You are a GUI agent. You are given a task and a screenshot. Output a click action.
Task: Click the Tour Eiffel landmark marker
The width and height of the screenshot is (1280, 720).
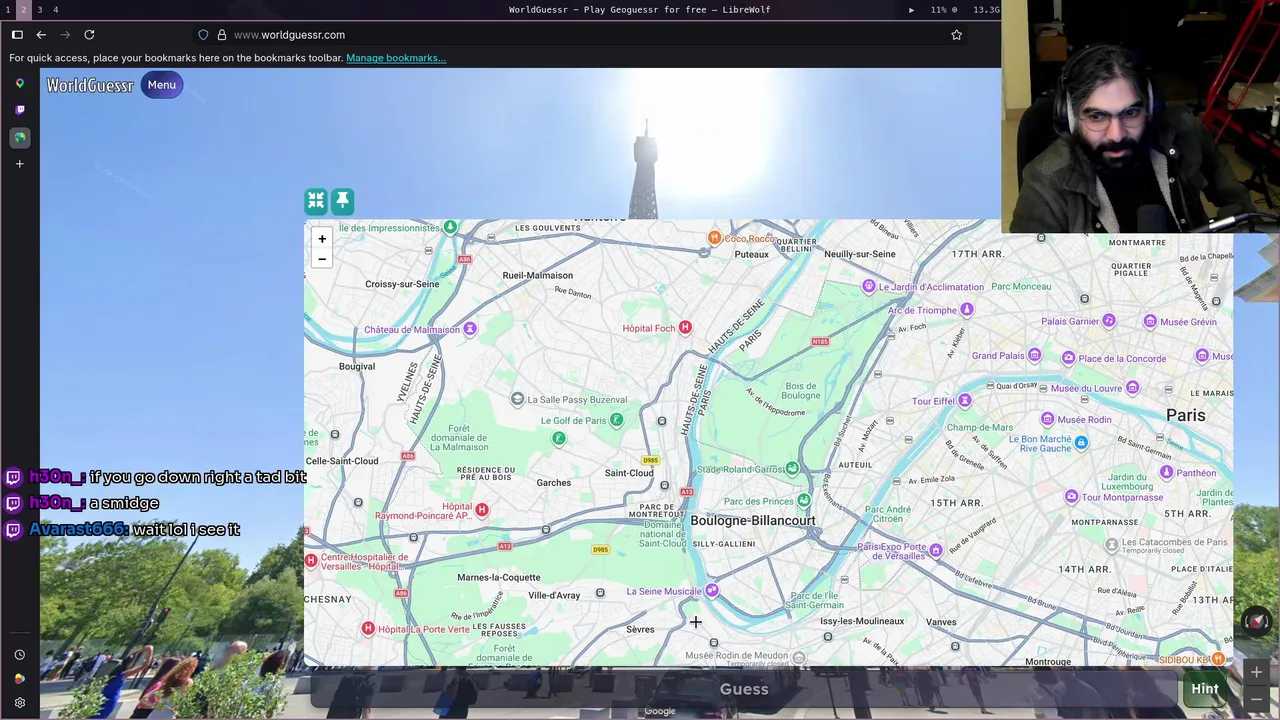965,401
